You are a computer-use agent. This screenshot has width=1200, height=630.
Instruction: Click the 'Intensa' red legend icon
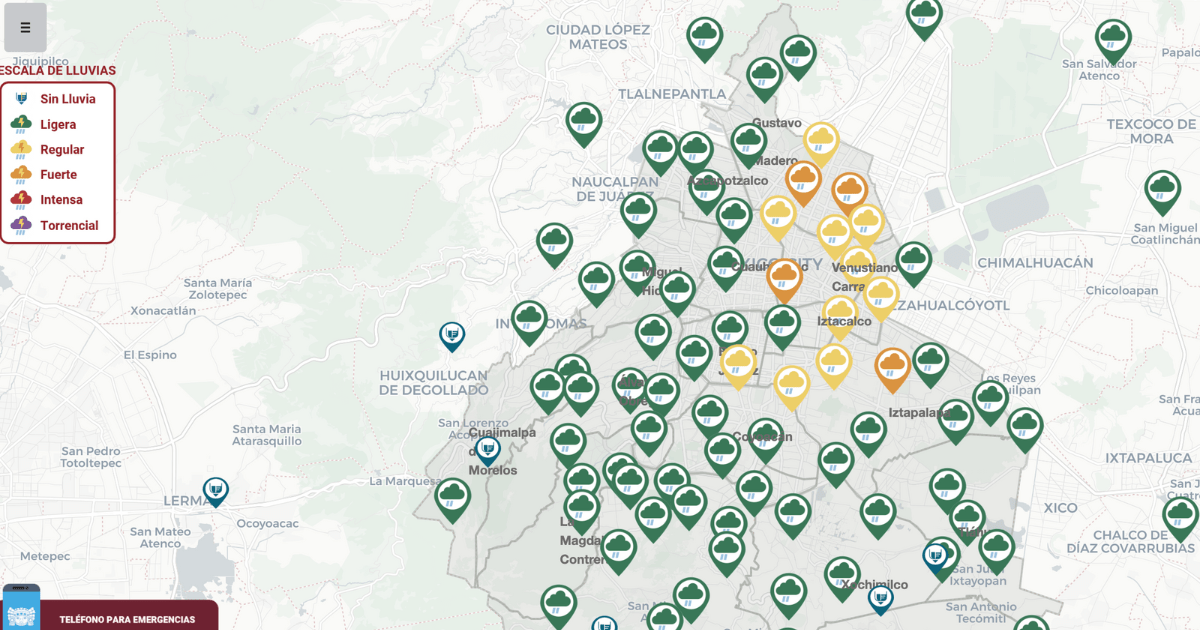point(21,200)
